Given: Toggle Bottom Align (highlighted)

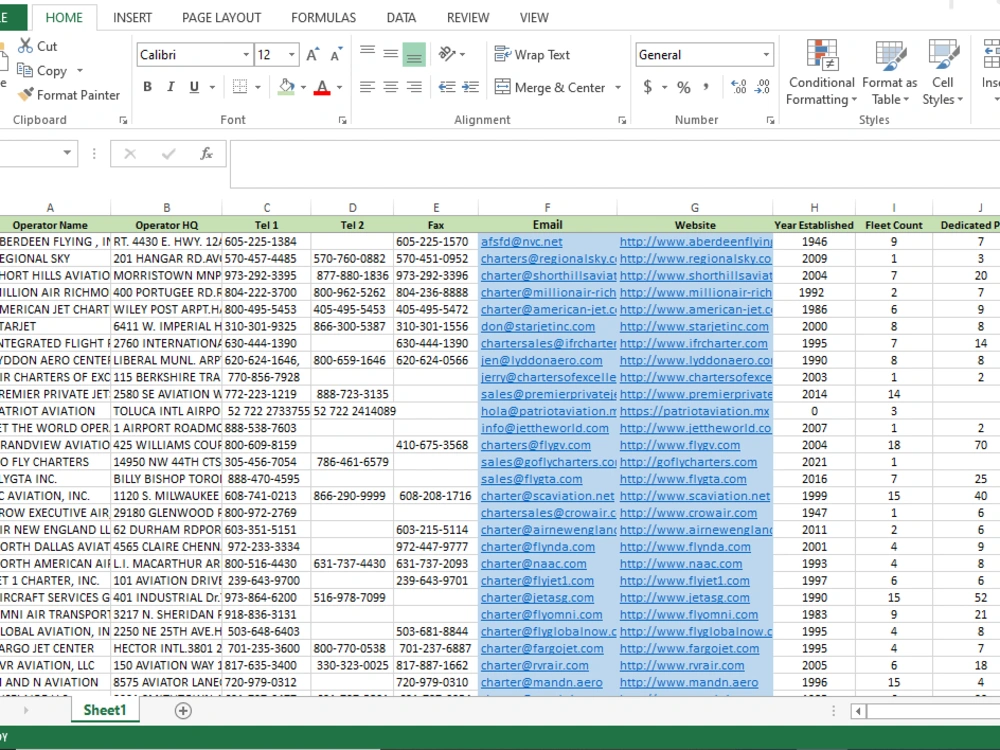Looking at the screenshot, I should (x=414, y=54).
